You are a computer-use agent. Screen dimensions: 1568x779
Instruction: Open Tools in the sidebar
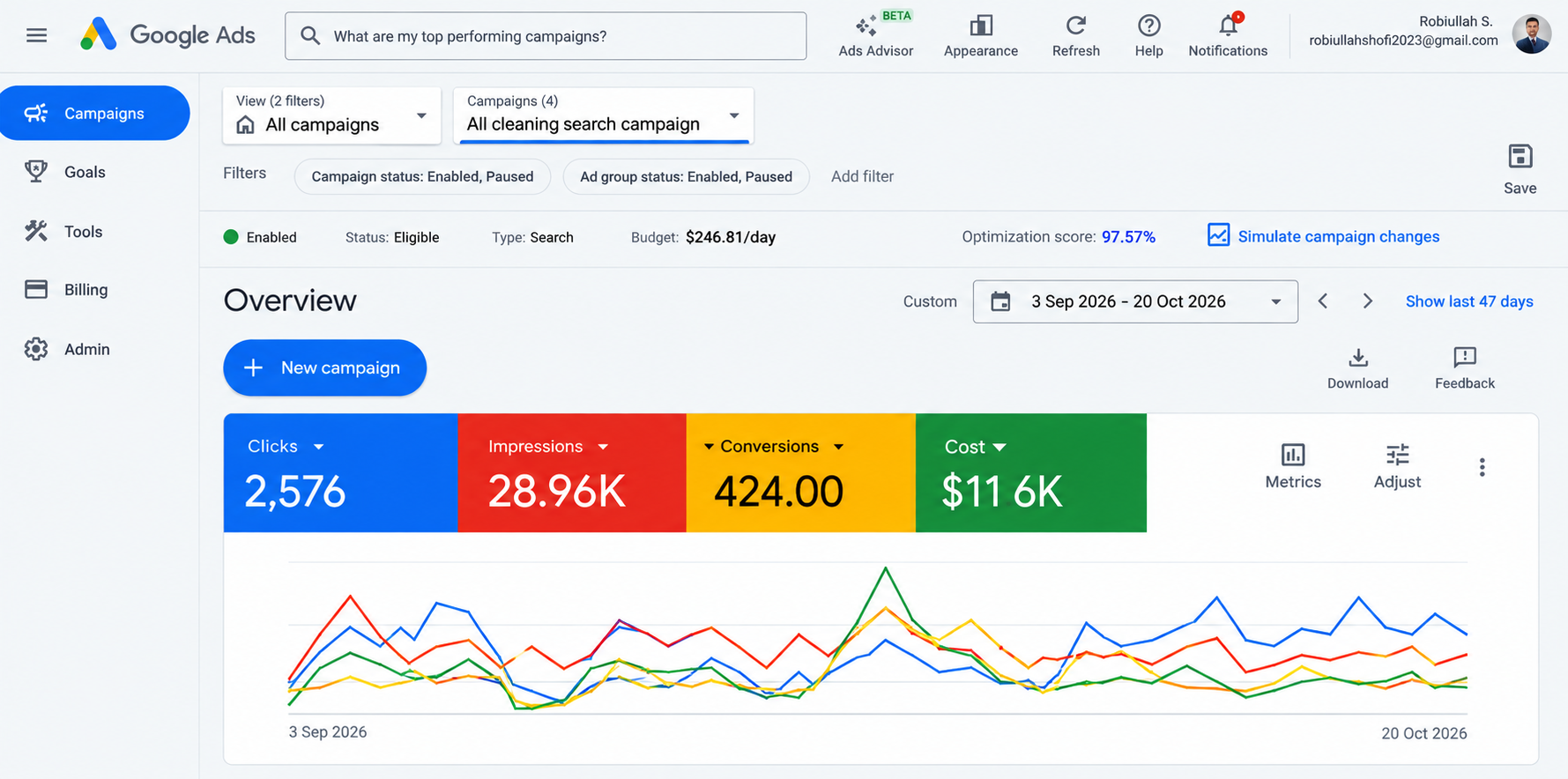pos(63,232)
